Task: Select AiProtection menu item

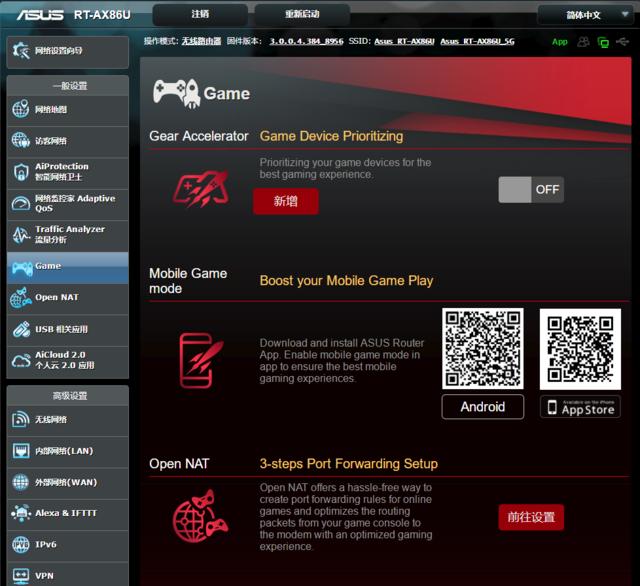Action: coord(68,172)
